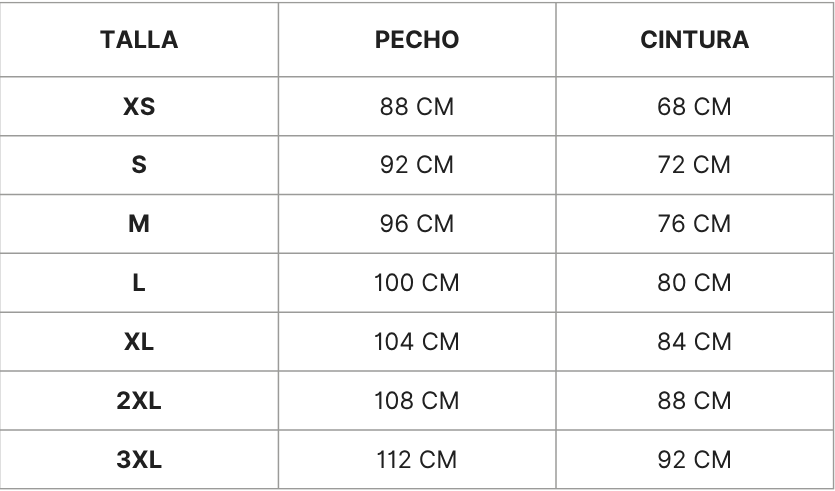Click the 88 CM chest value for XS
The image size is (835, 491).
[417, 107]
